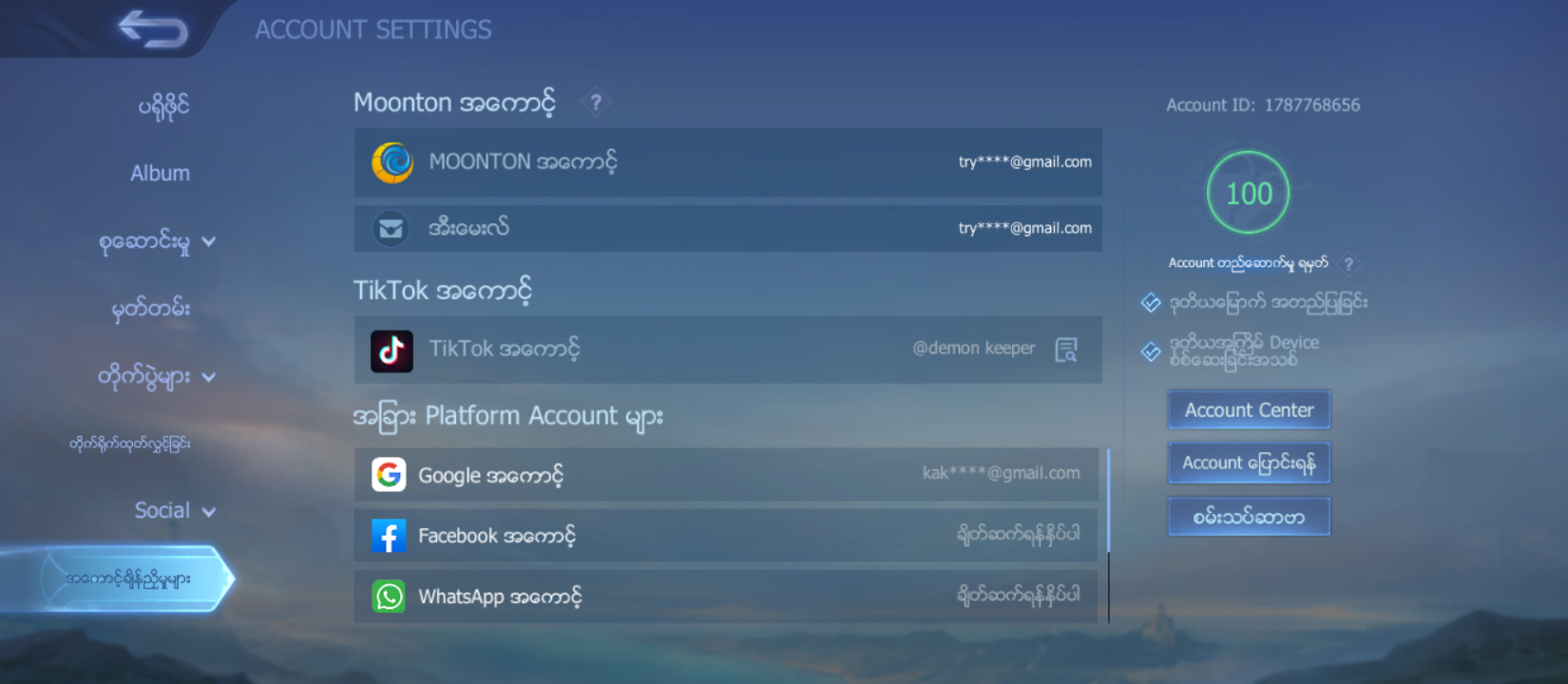Click the back arrow icon
The image size is (1568, 684).
click(153, 28)
